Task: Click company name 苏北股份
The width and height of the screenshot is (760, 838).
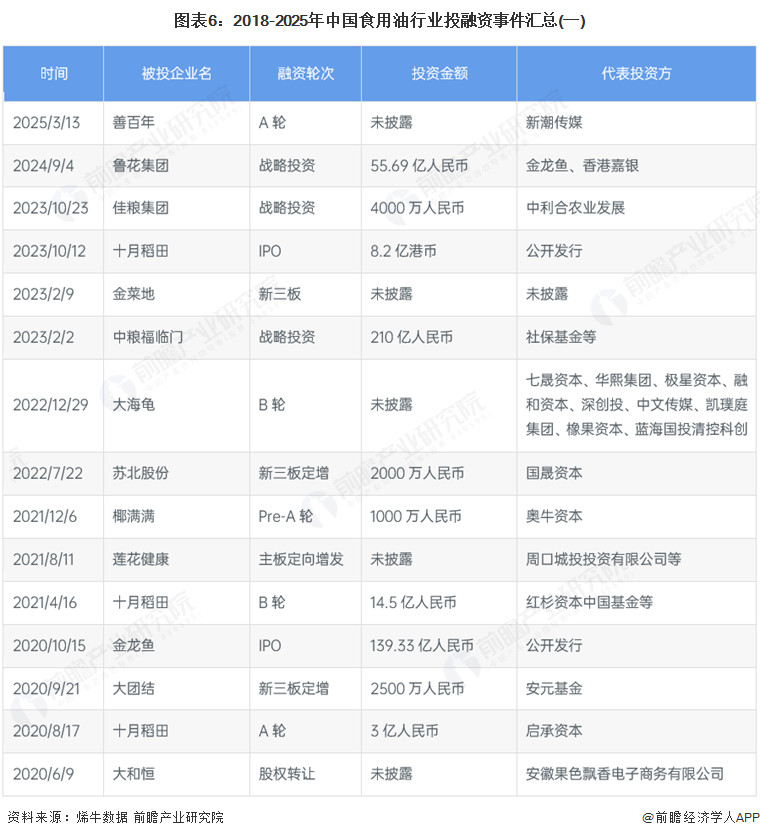Action: coord(141,474)
